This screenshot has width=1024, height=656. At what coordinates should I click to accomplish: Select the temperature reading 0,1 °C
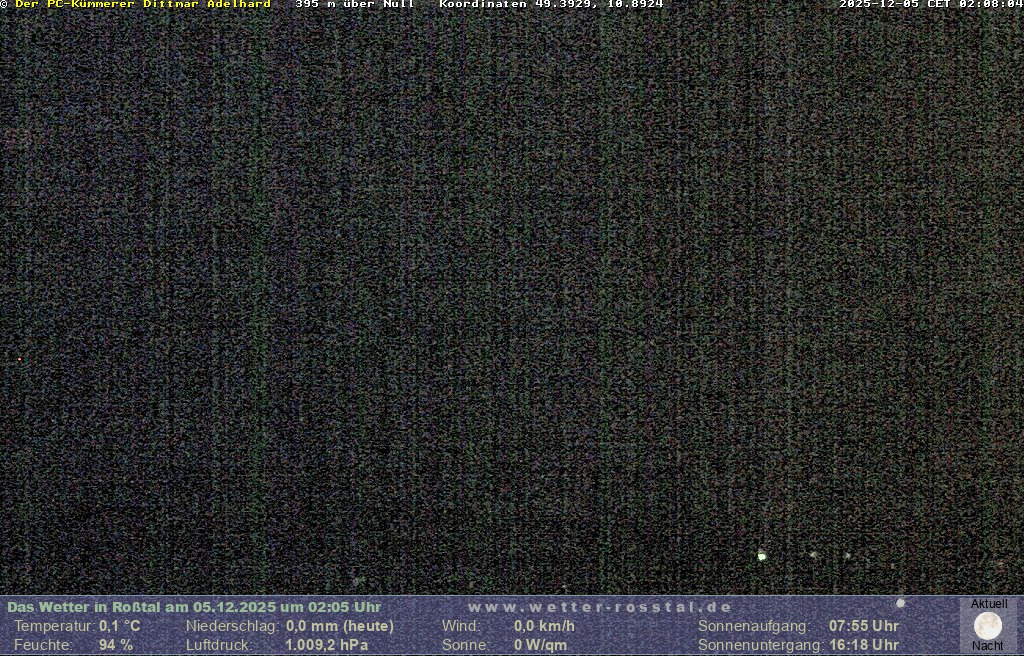pyautogui.click(x=119, y=626)
